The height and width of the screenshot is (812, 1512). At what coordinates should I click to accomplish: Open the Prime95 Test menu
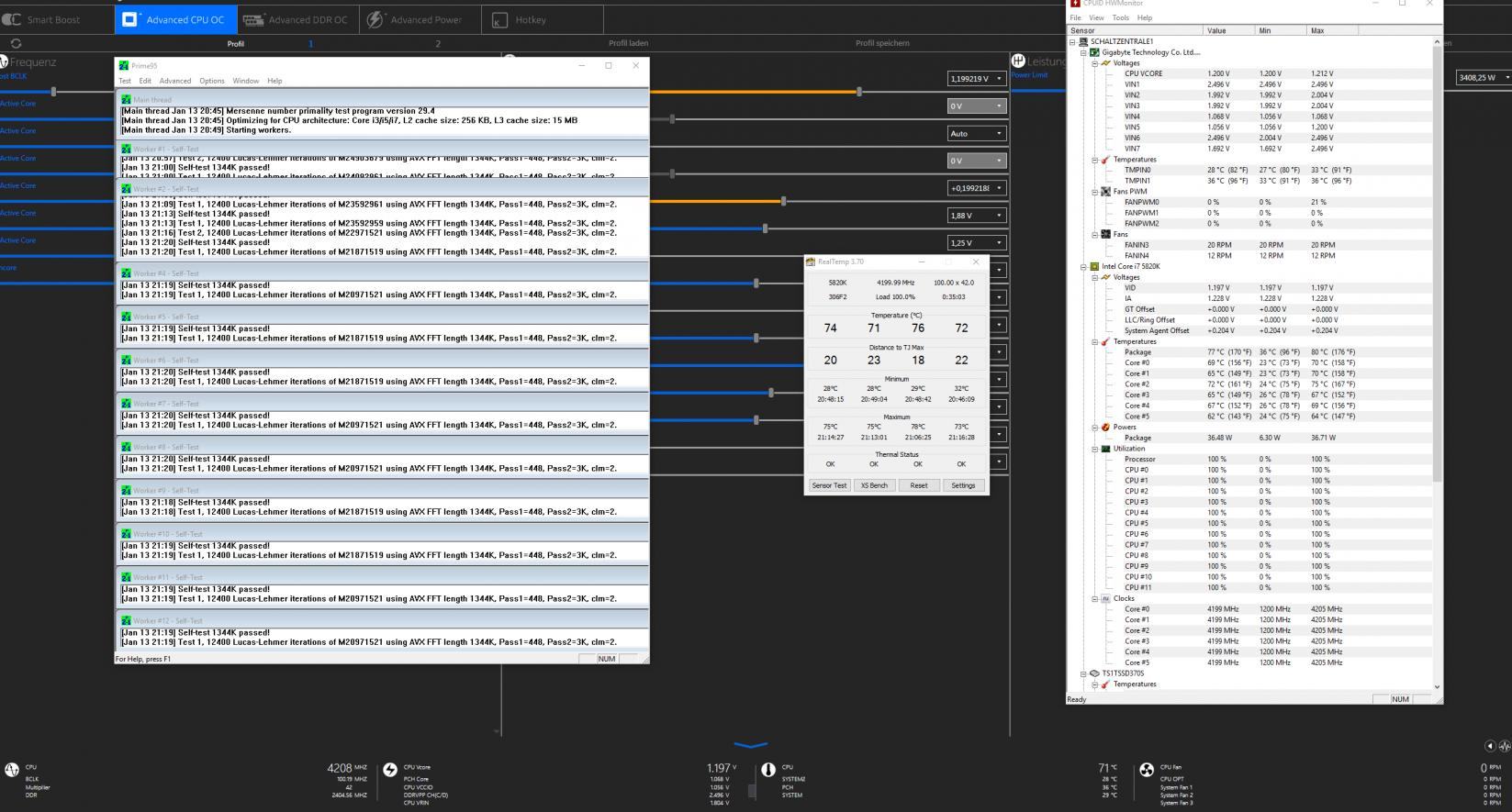125,81
